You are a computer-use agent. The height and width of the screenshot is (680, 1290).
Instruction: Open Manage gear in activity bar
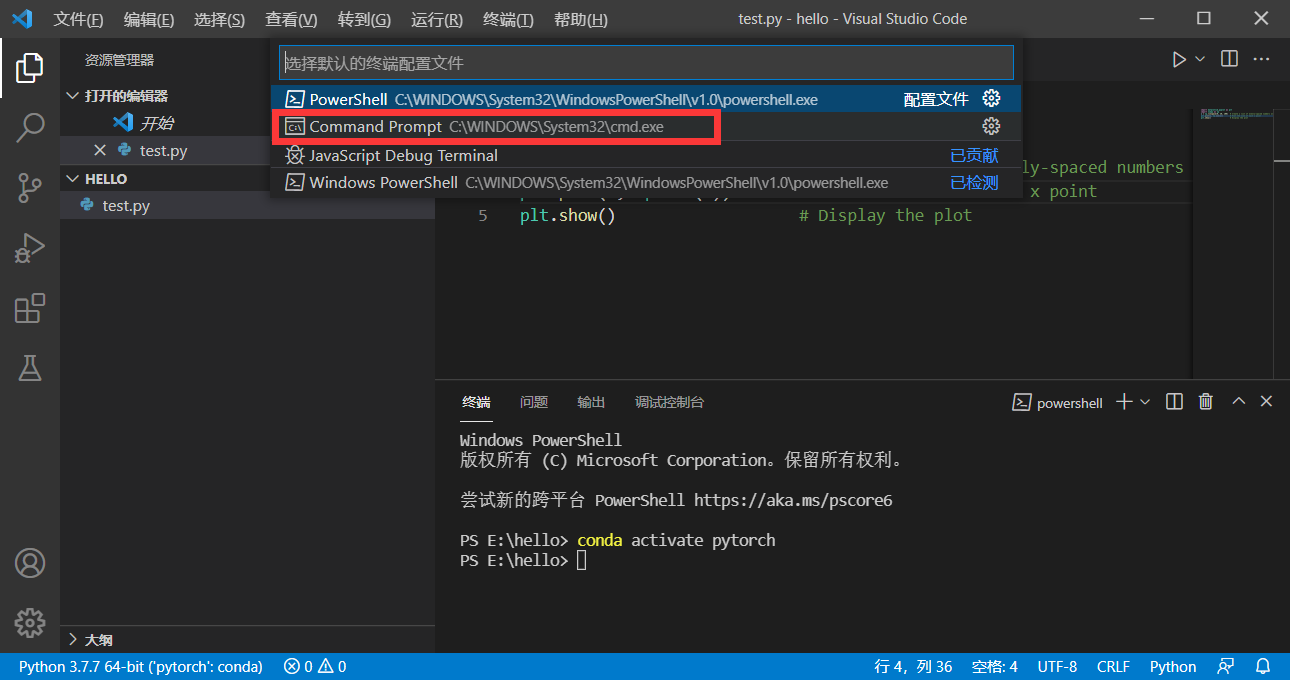tap(30, 622)
